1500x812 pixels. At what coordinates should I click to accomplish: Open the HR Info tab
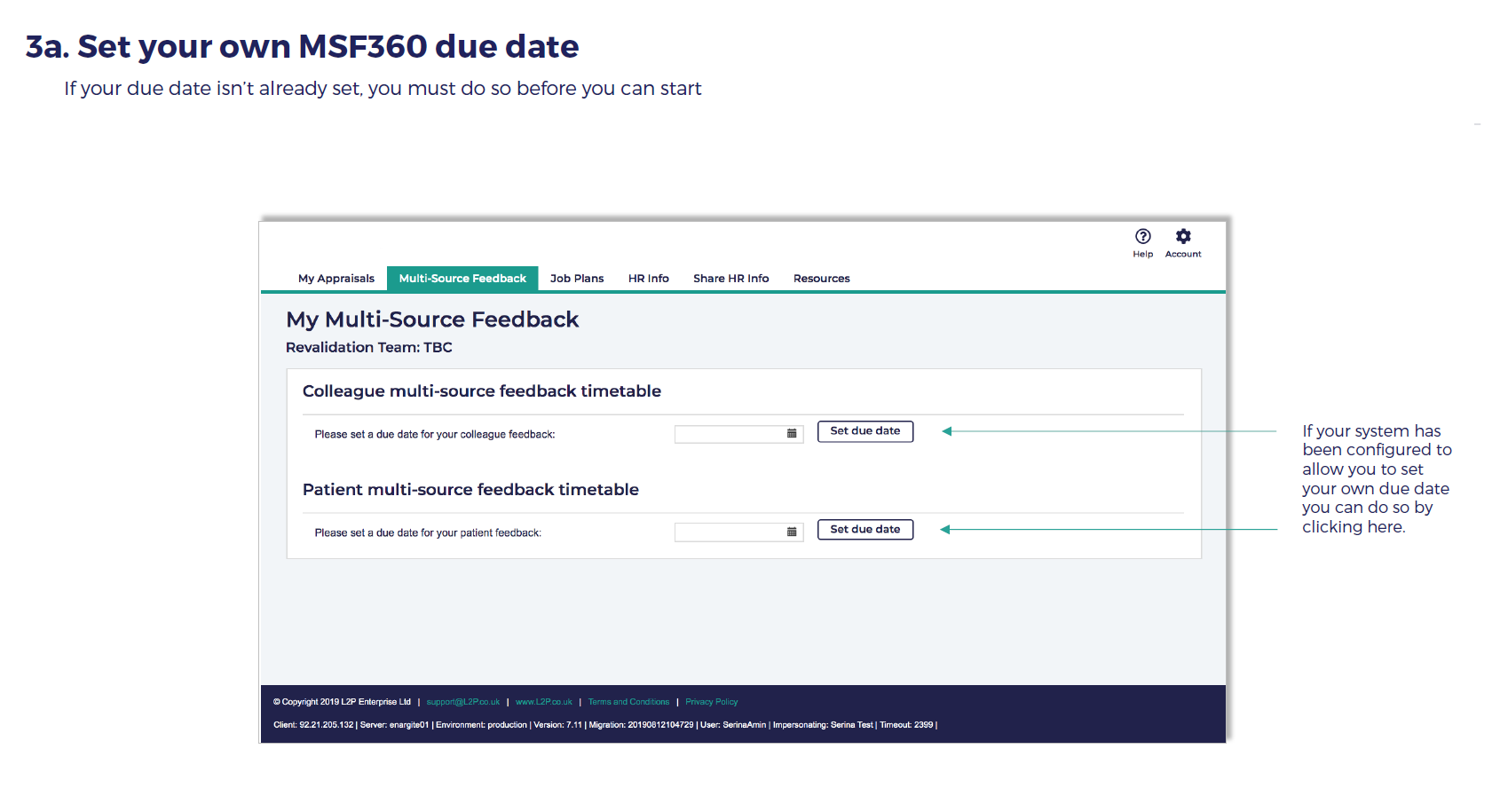pyautogui.click(x=648, y=279)
